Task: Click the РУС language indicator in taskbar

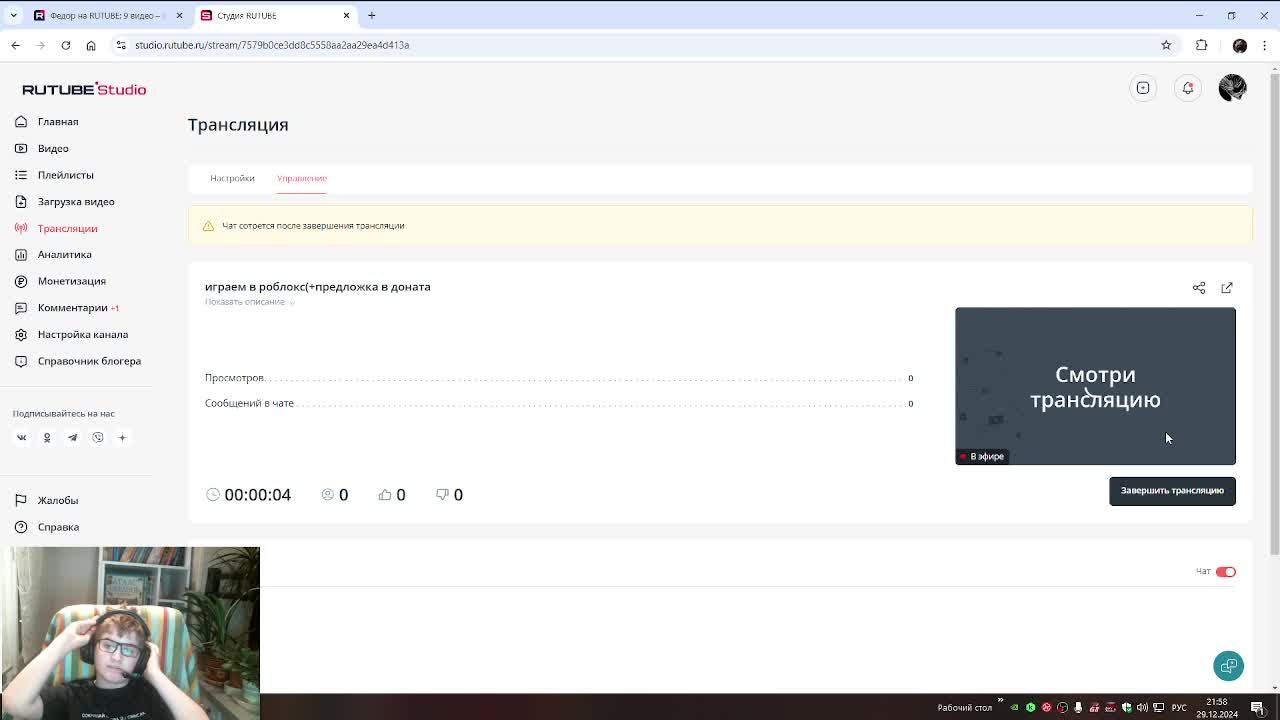Action: 1179,708
